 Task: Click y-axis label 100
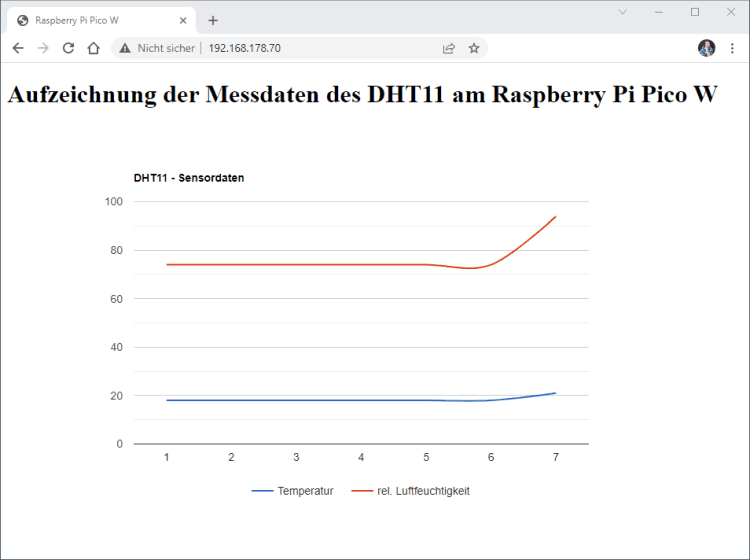point(114,202)
